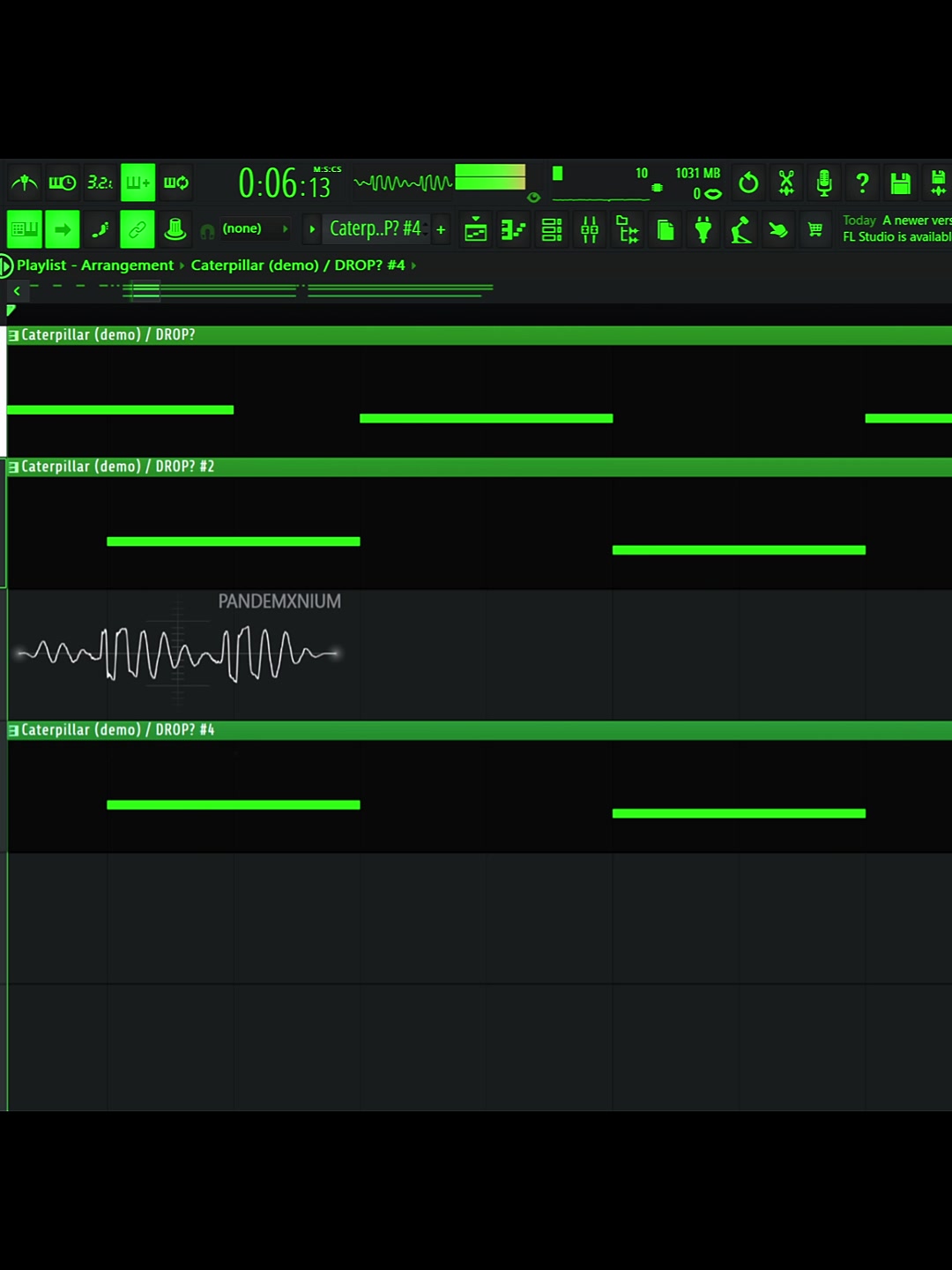Image resolution: width=952 pixels, height=1270 pixels.
Task: Open the Caterp..P? #4 pattern selector
Action: click(x=376, y=229)
